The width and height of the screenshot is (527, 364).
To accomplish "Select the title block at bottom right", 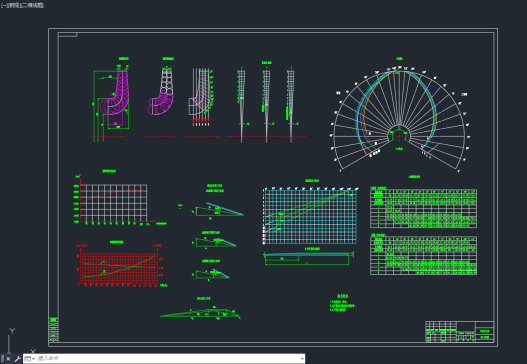I will (x=459, y=331).
